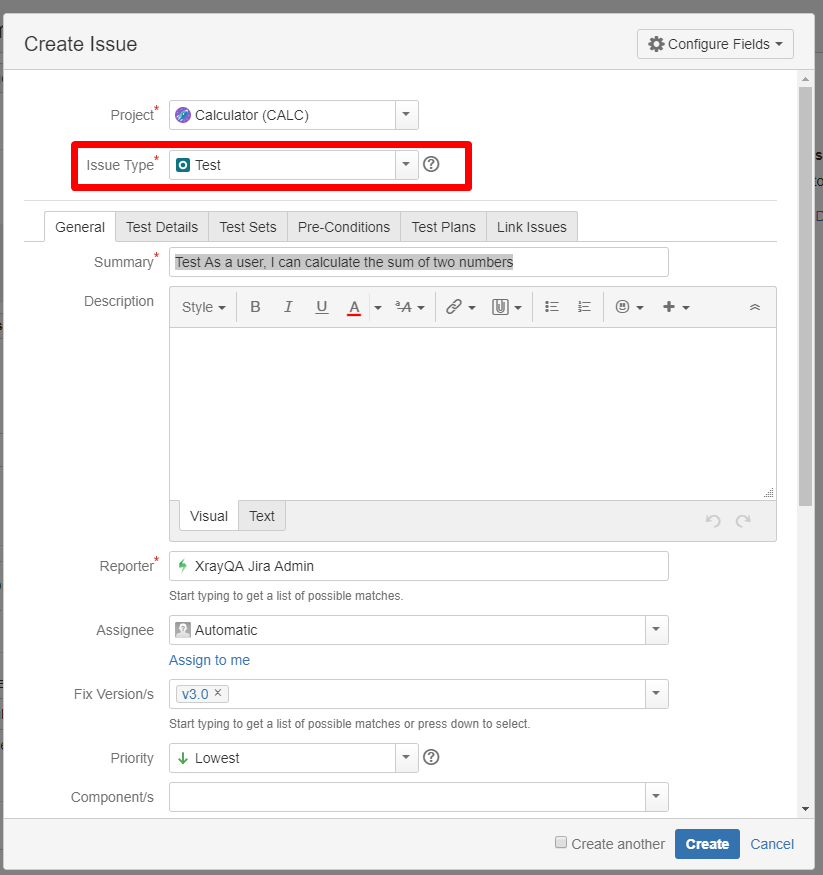
Task: Cancel the Create Issue dialog
Action: (772, 844)
